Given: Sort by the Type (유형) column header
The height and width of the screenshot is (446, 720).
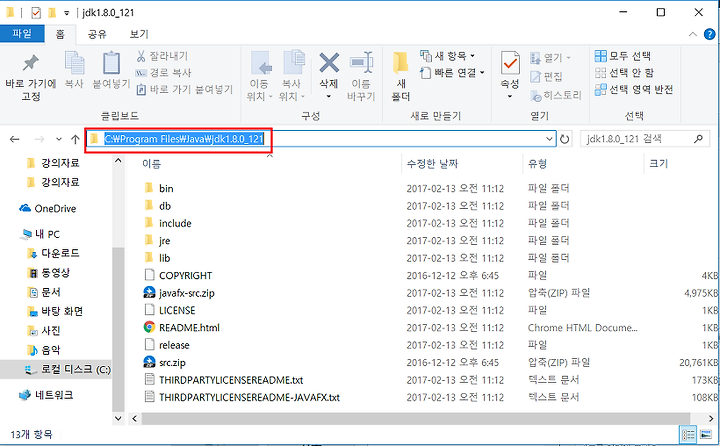Looking at the screenshot, I should pos(537,164).
